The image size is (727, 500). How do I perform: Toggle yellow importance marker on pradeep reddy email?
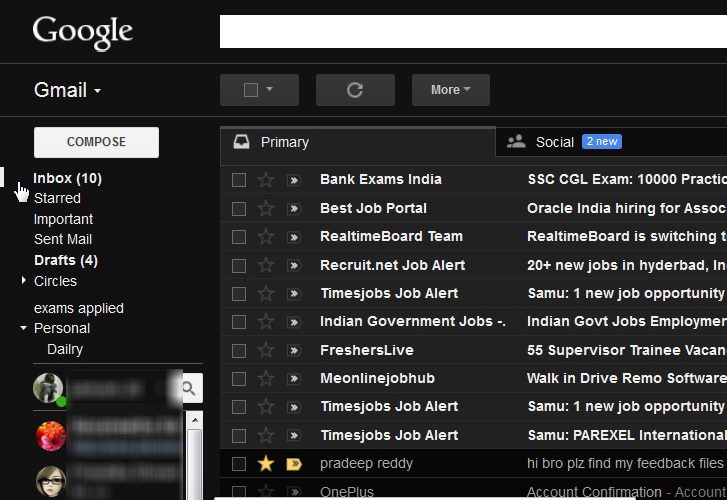point(294,464)
